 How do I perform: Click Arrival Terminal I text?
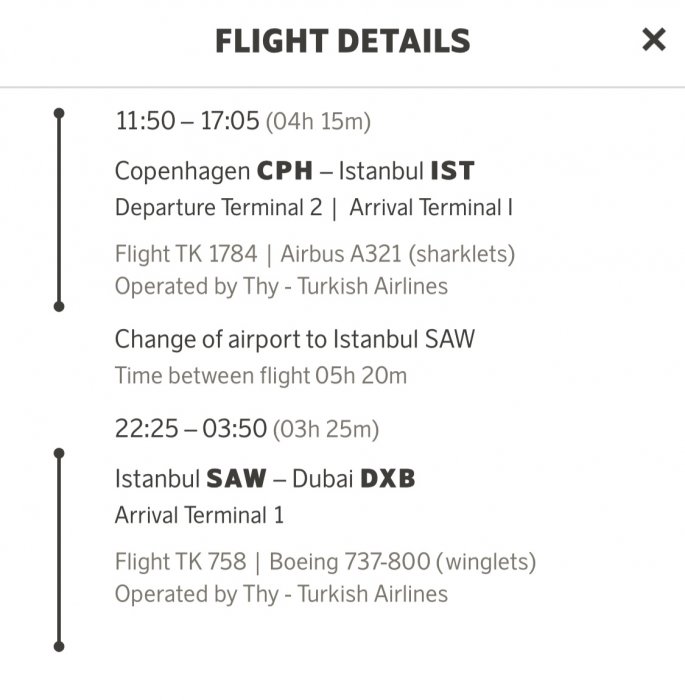coord(431,208)
